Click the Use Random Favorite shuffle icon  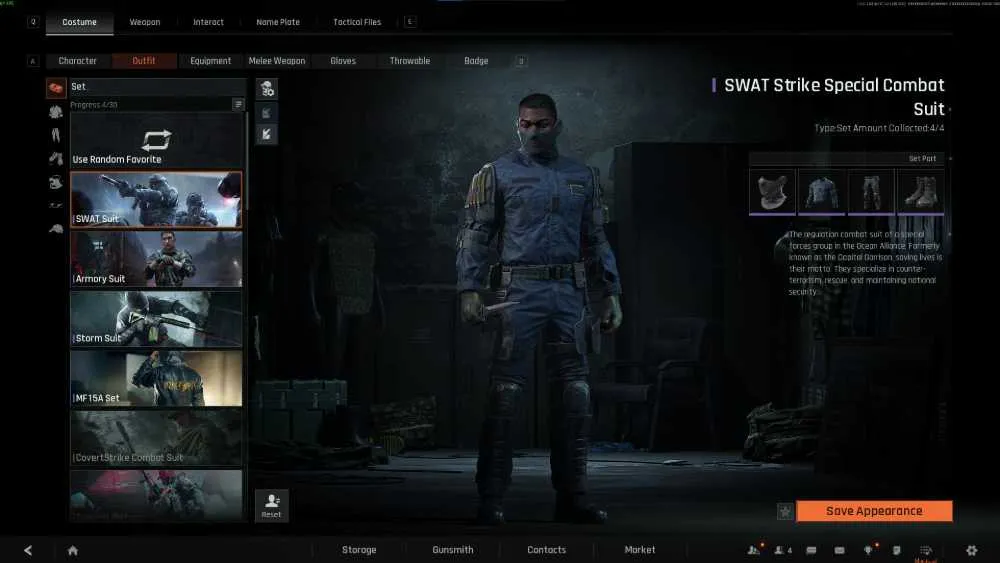[157, 139]
